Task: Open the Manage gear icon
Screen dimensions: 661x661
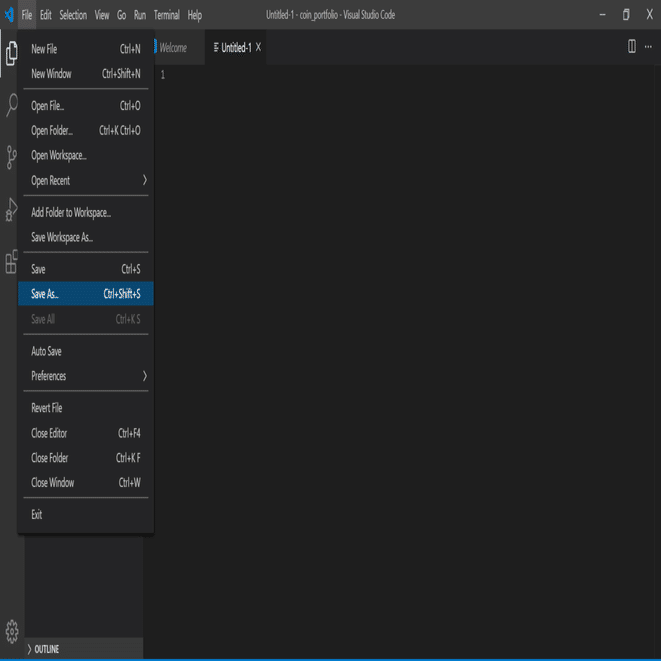Action: 12,631
